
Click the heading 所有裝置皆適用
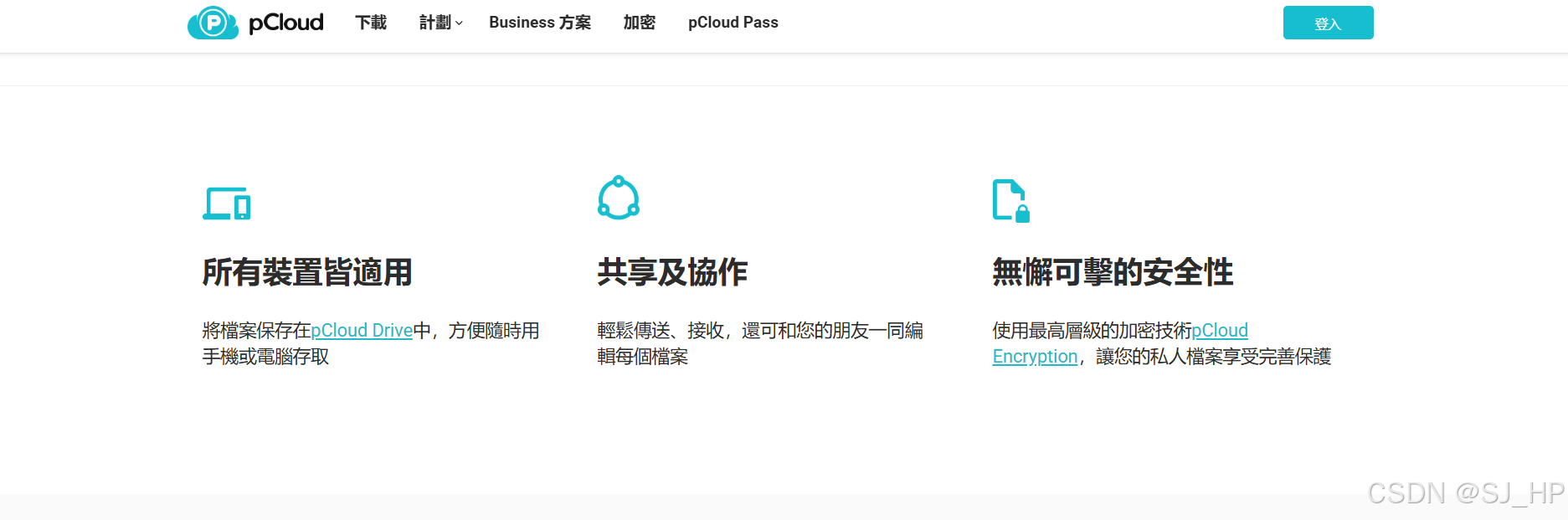307,272
